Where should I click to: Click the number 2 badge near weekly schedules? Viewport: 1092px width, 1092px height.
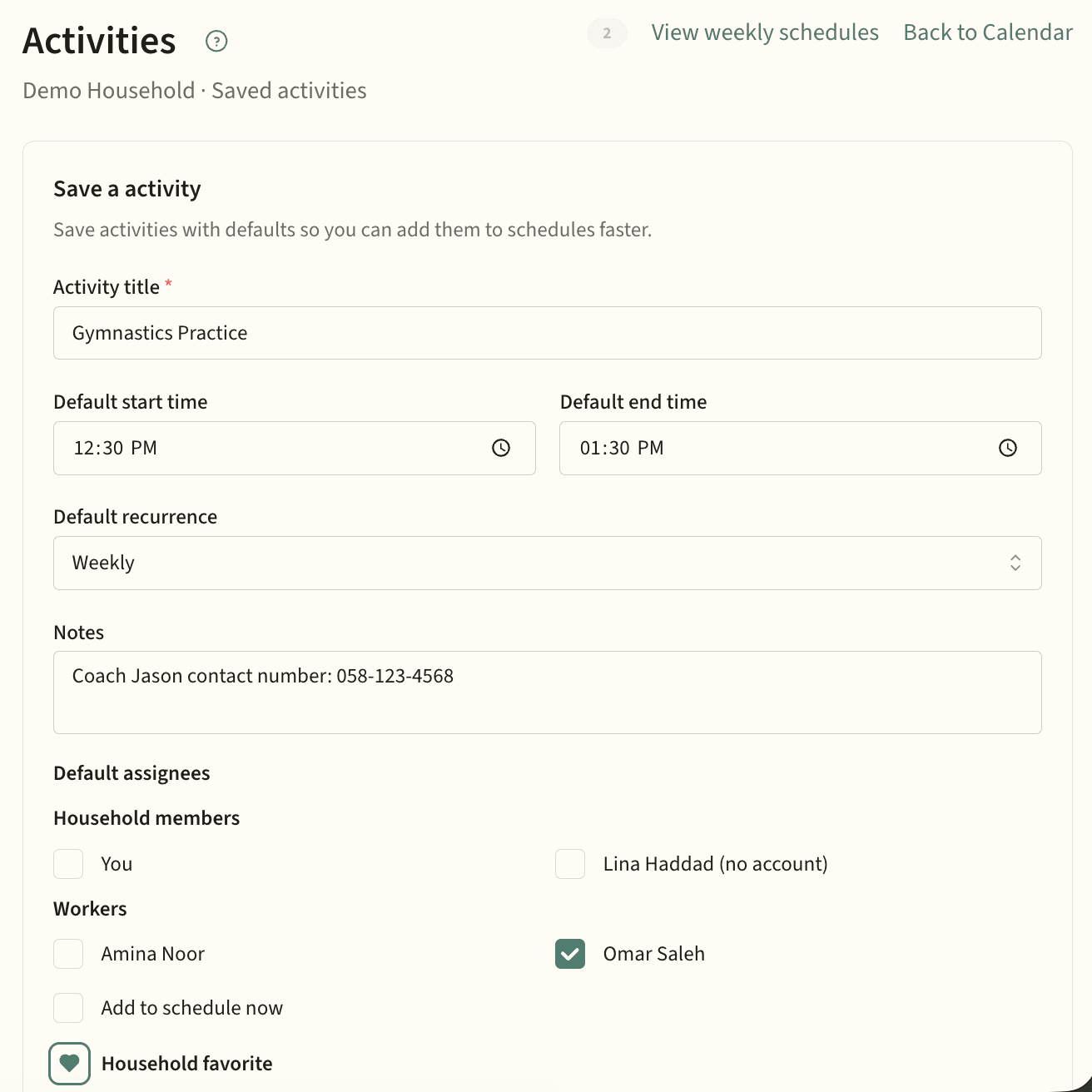click(x=607, y=33)
